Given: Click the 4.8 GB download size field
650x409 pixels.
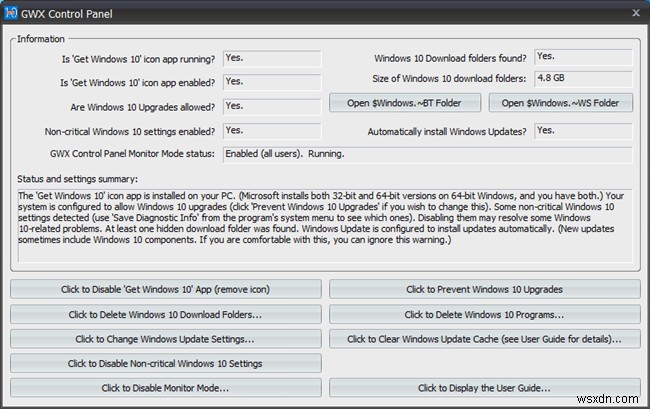Looking at the screenshot, I should click(583, 79).
